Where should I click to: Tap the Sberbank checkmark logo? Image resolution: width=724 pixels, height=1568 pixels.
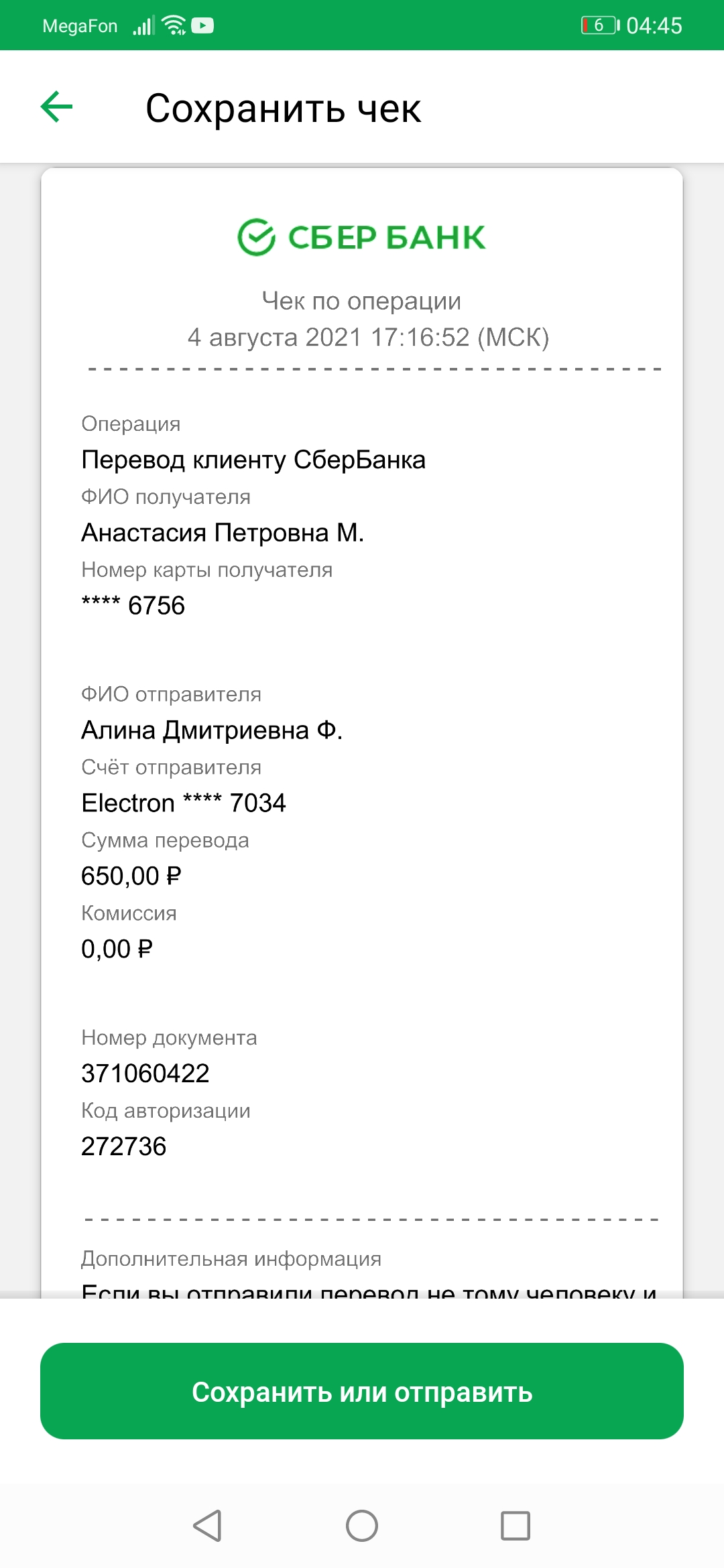[x=256, y=237]
